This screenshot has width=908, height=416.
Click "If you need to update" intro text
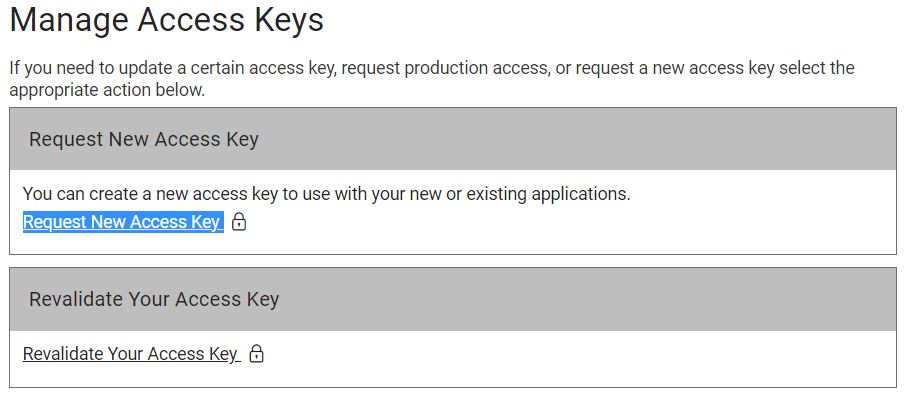pyautogui.click(x=90, y=68)
